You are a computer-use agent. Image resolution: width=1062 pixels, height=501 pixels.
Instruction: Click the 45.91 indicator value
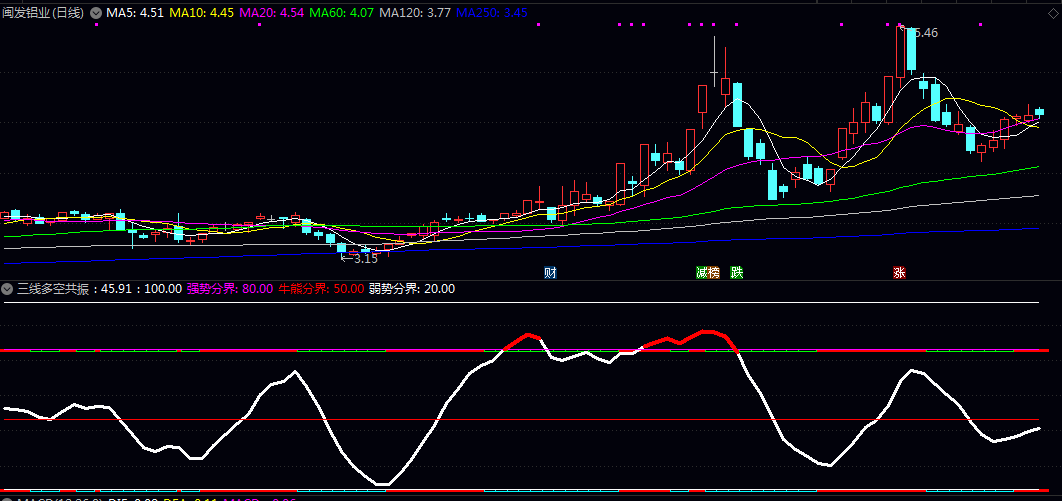click(x=116, y=289)
